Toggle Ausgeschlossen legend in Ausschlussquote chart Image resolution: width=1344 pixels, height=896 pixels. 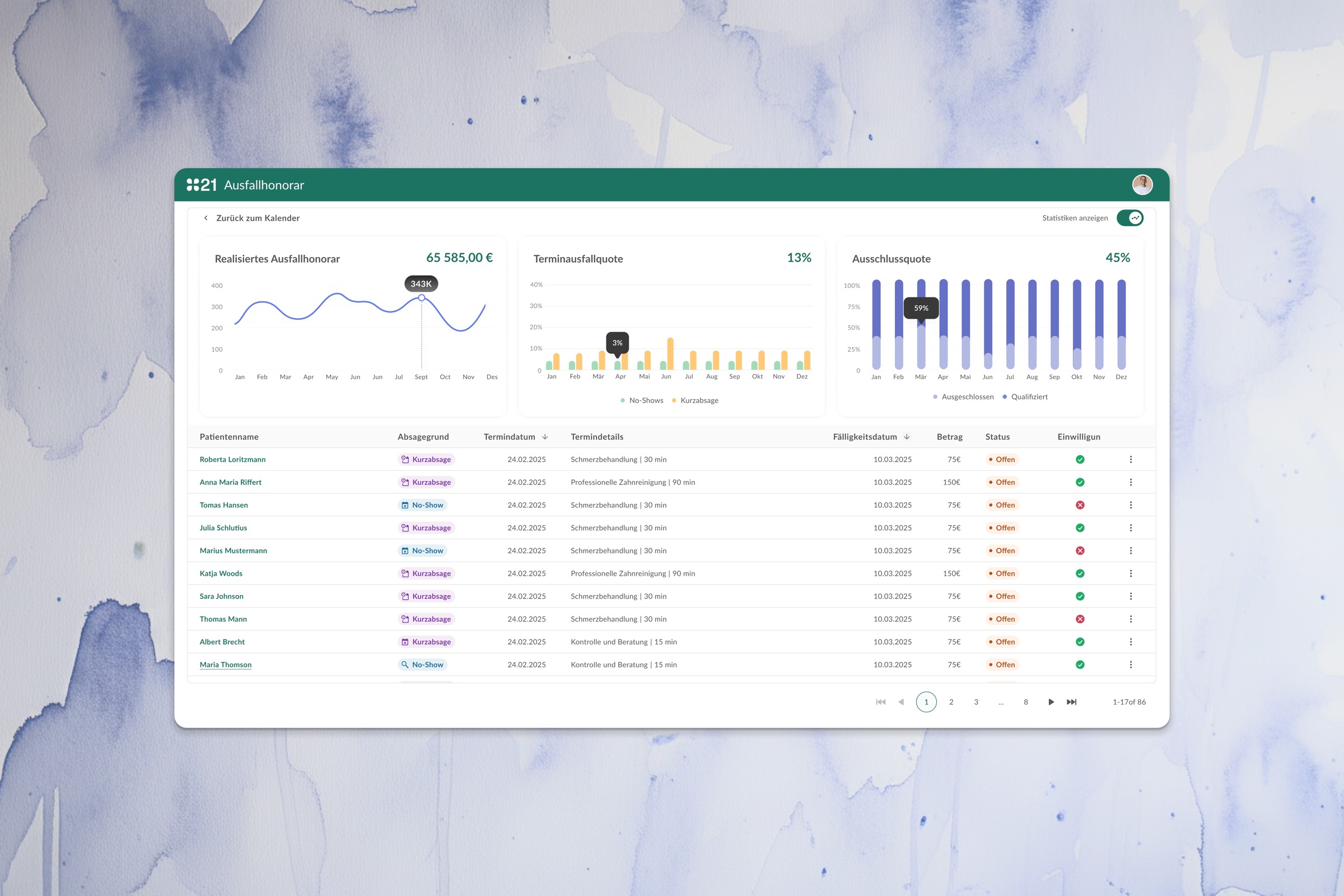pyautogui.click(x=963, y=396)
